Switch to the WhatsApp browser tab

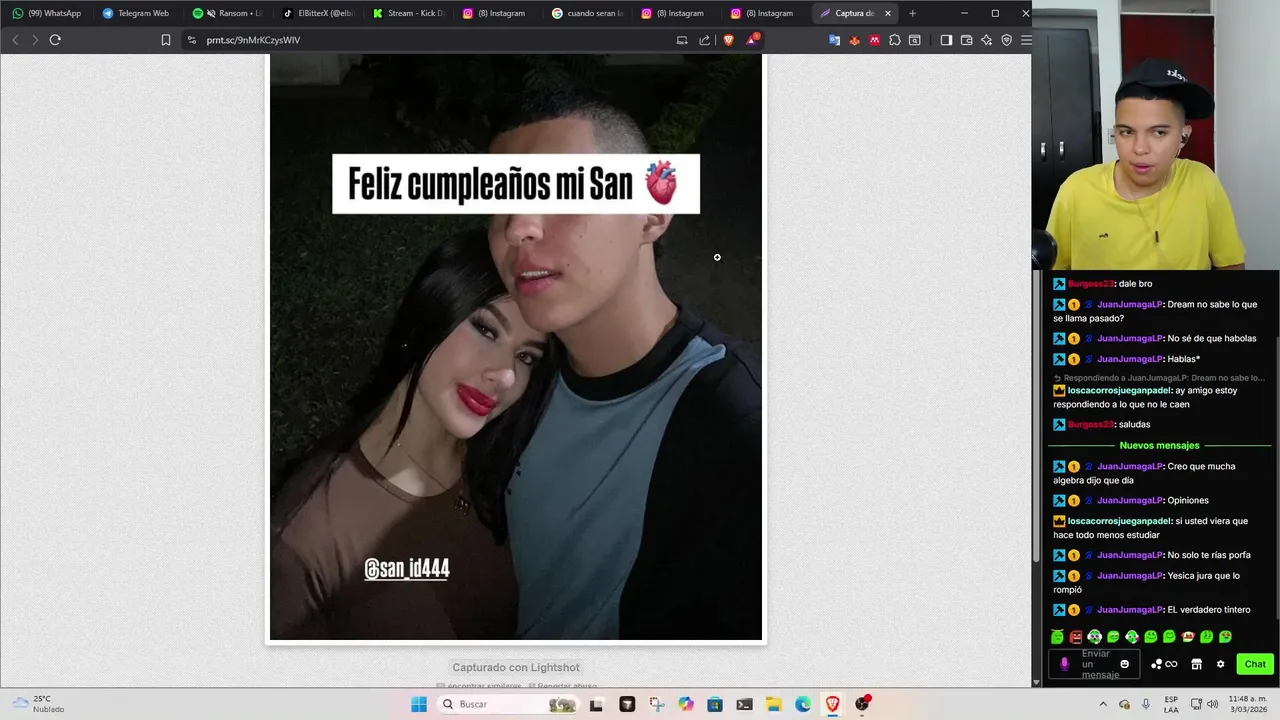(46, 13)
